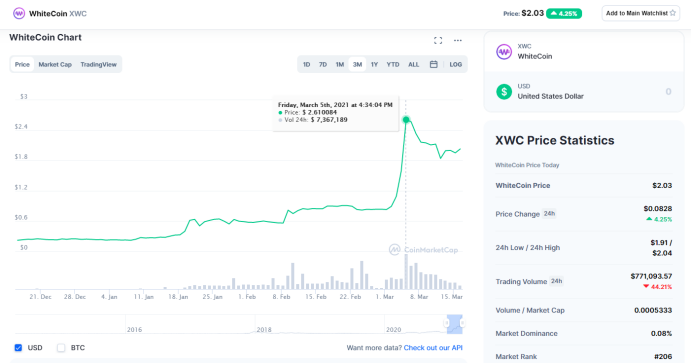This screenshot has width=691, height=363.
Task: Switch to the TradingView tab
Action: 99,64
